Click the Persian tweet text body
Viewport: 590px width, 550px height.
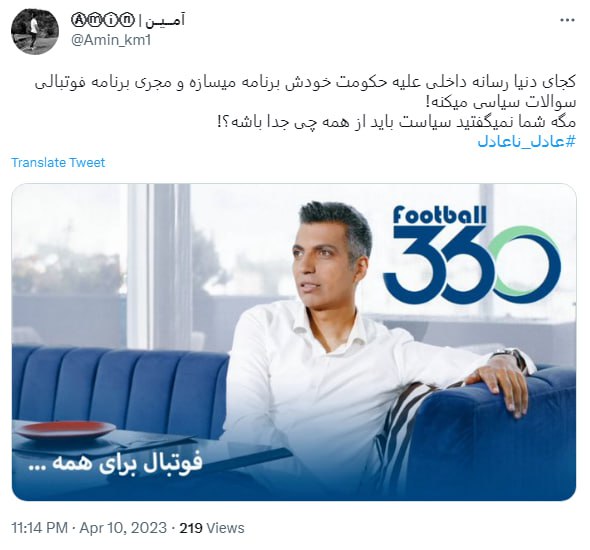click(x=305, y=102)
